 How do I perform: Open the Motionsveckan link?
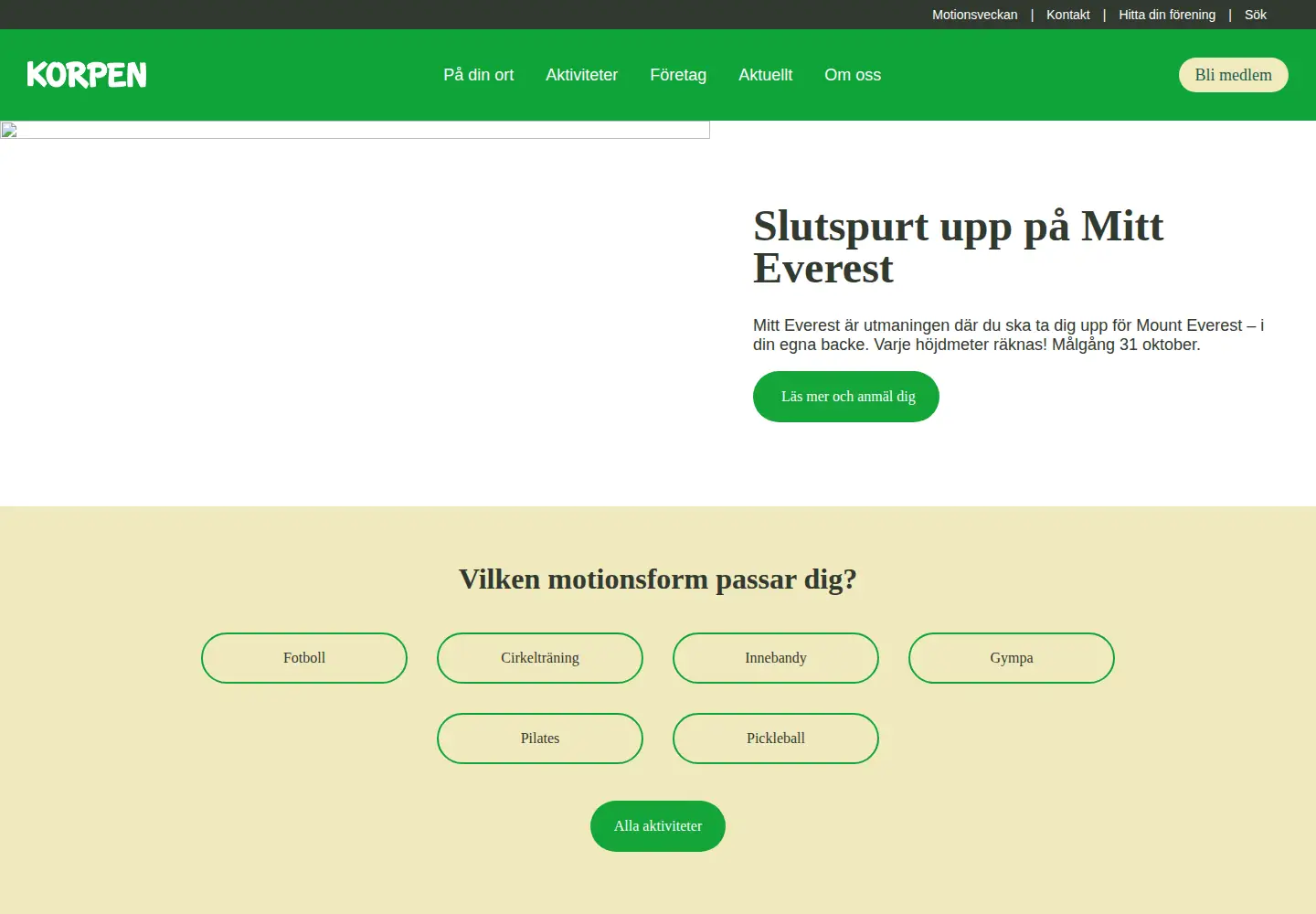974,15
